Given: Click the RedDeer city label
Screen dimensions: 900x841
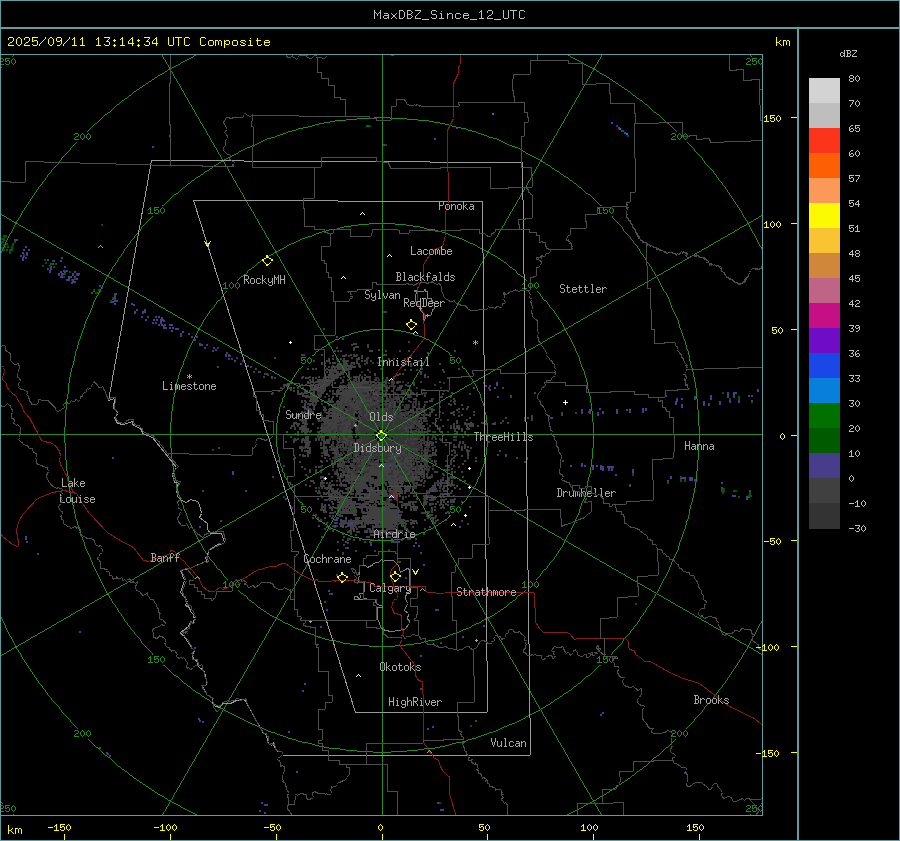Looking at the screenshot, I should (x=424, y=303).
